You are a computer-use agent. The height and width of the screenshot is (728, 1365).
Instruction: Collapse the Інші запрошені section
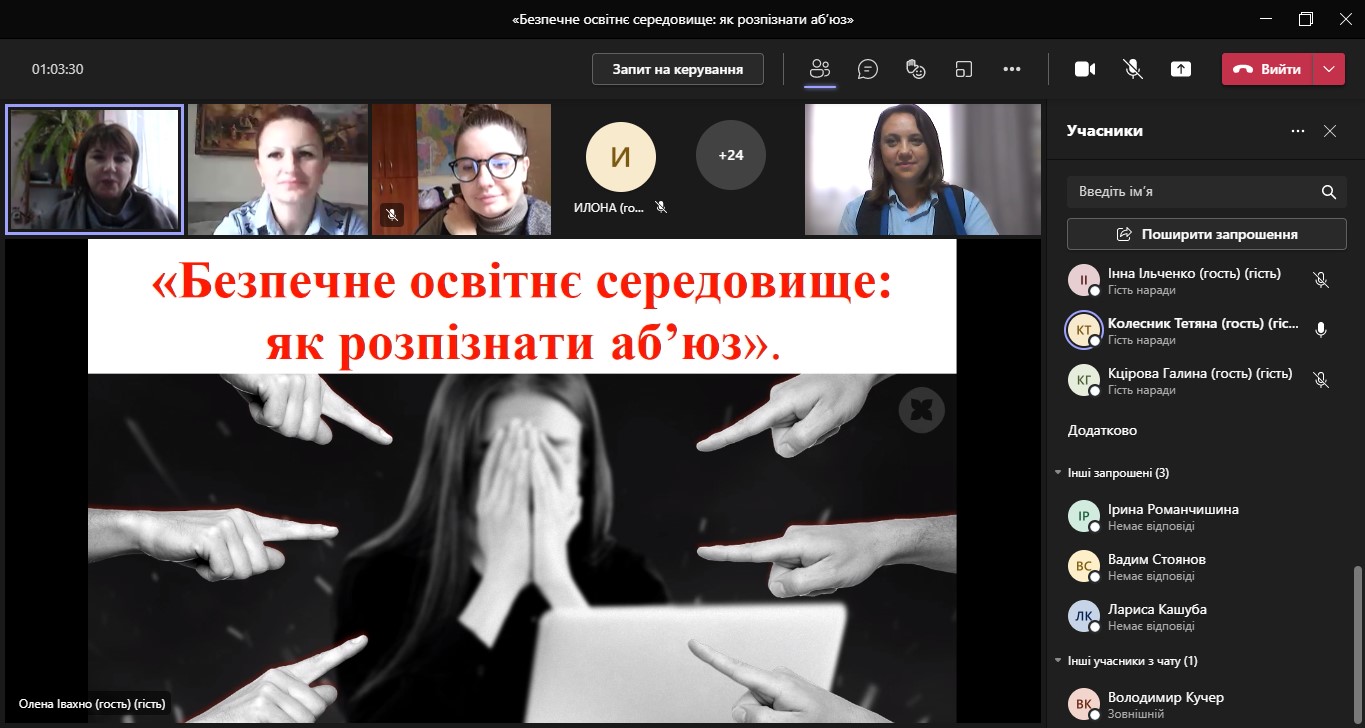(1058, 472)
